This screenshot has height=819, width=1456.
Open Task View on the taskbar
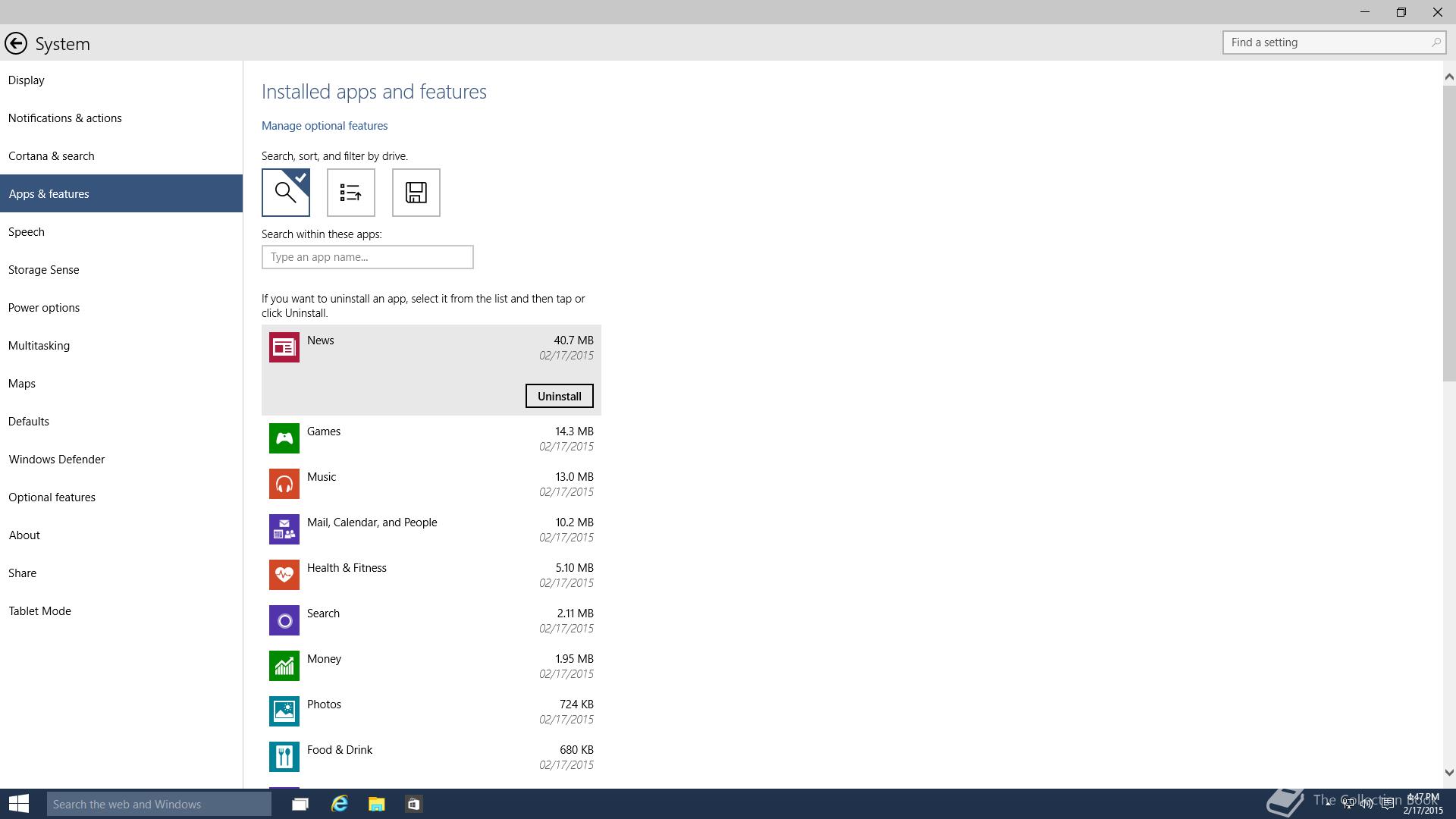click(300, 804)
